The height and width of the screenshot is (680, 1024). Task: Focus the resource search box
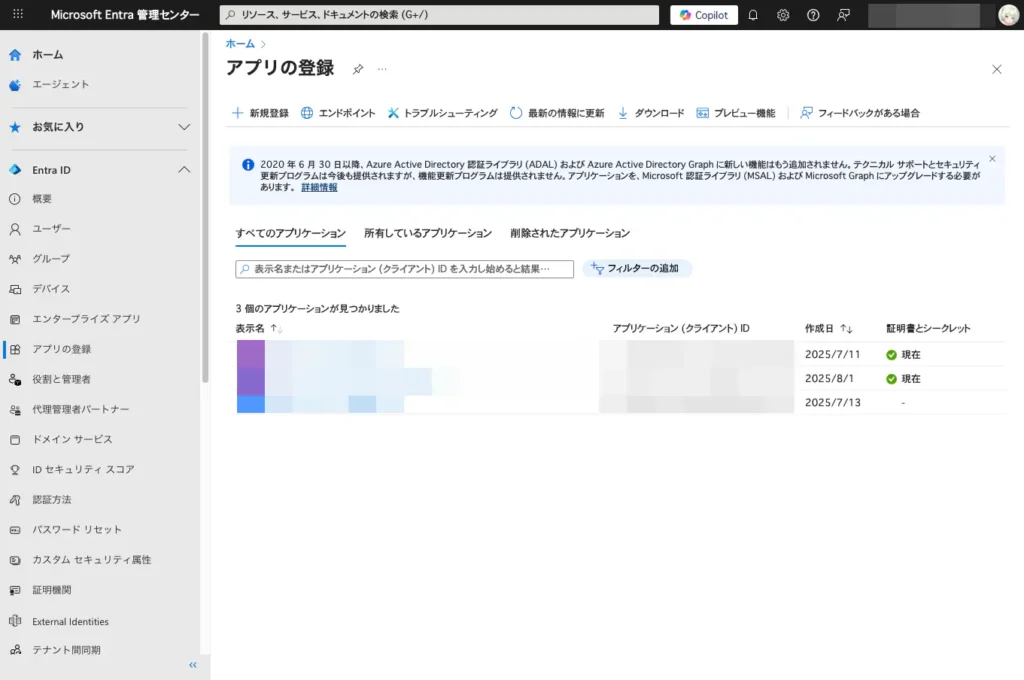click(x=440, y=15)
